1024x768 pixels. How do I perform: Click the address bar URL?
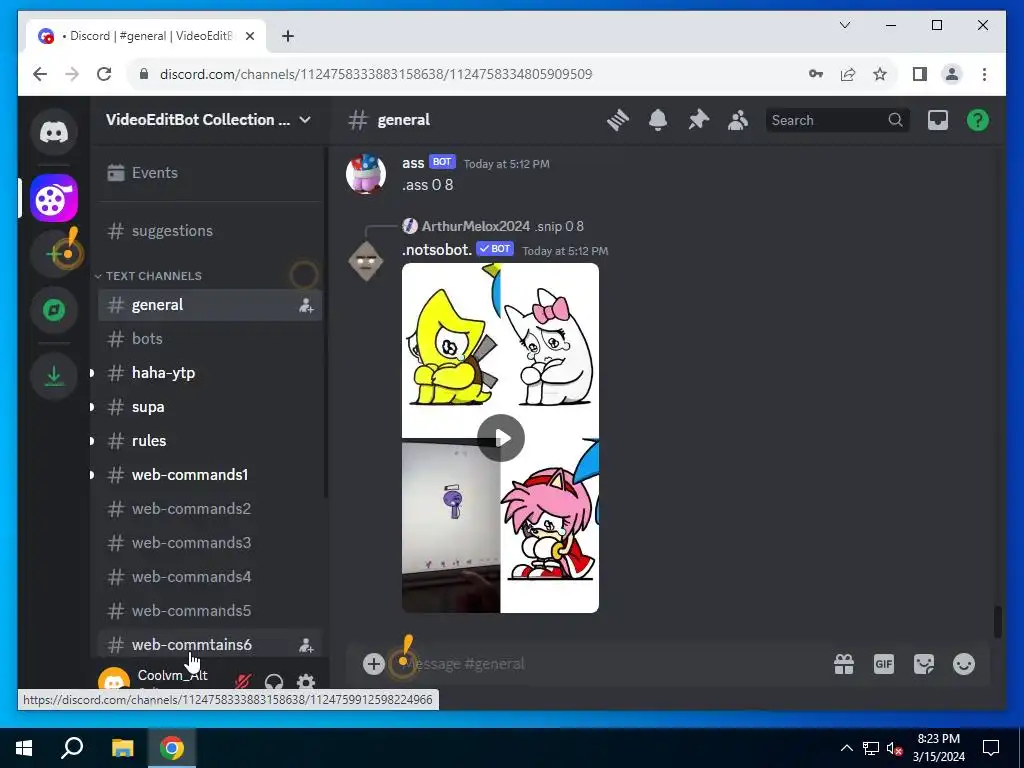(376, 74)
